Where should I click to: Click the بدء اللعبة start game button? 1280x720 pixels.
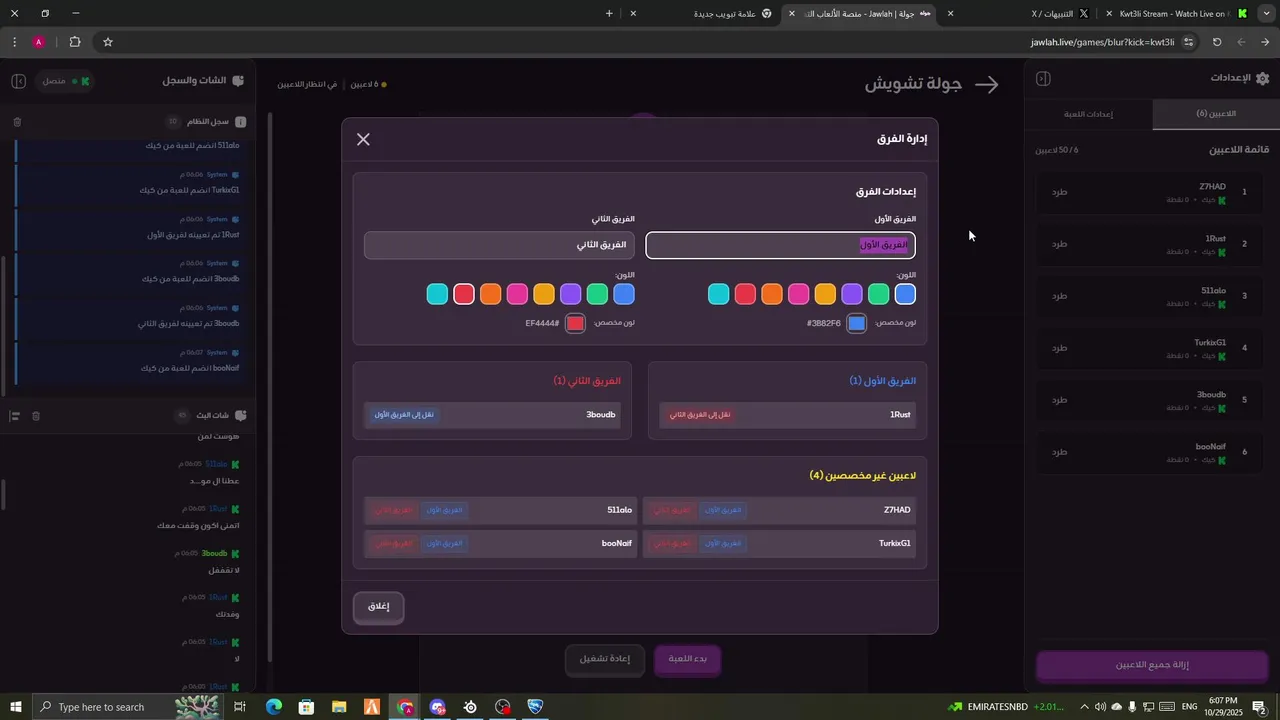688,659
